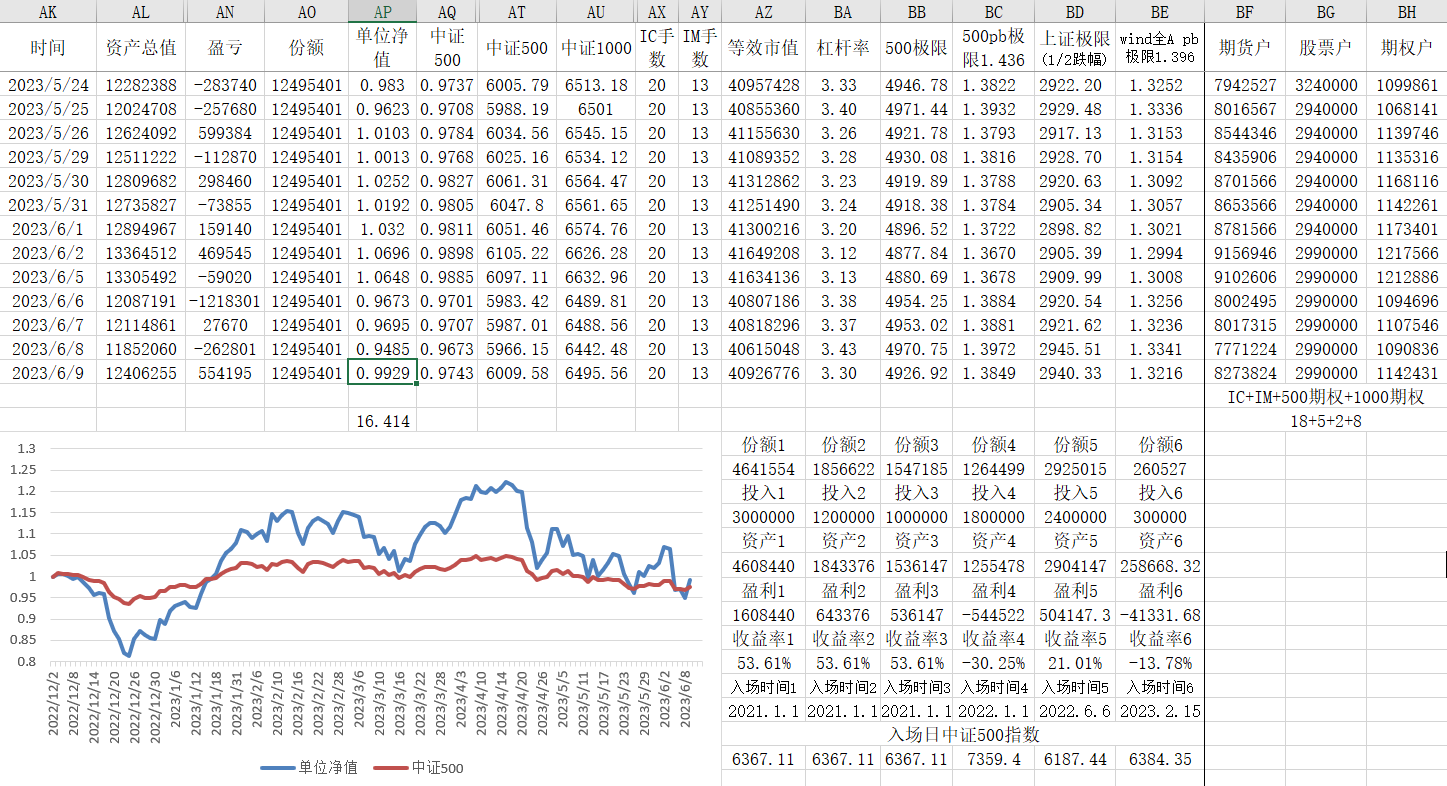Click the 入场日中证500指数 merged cell
Screen dimensions: 1447x786
point(963,735)
